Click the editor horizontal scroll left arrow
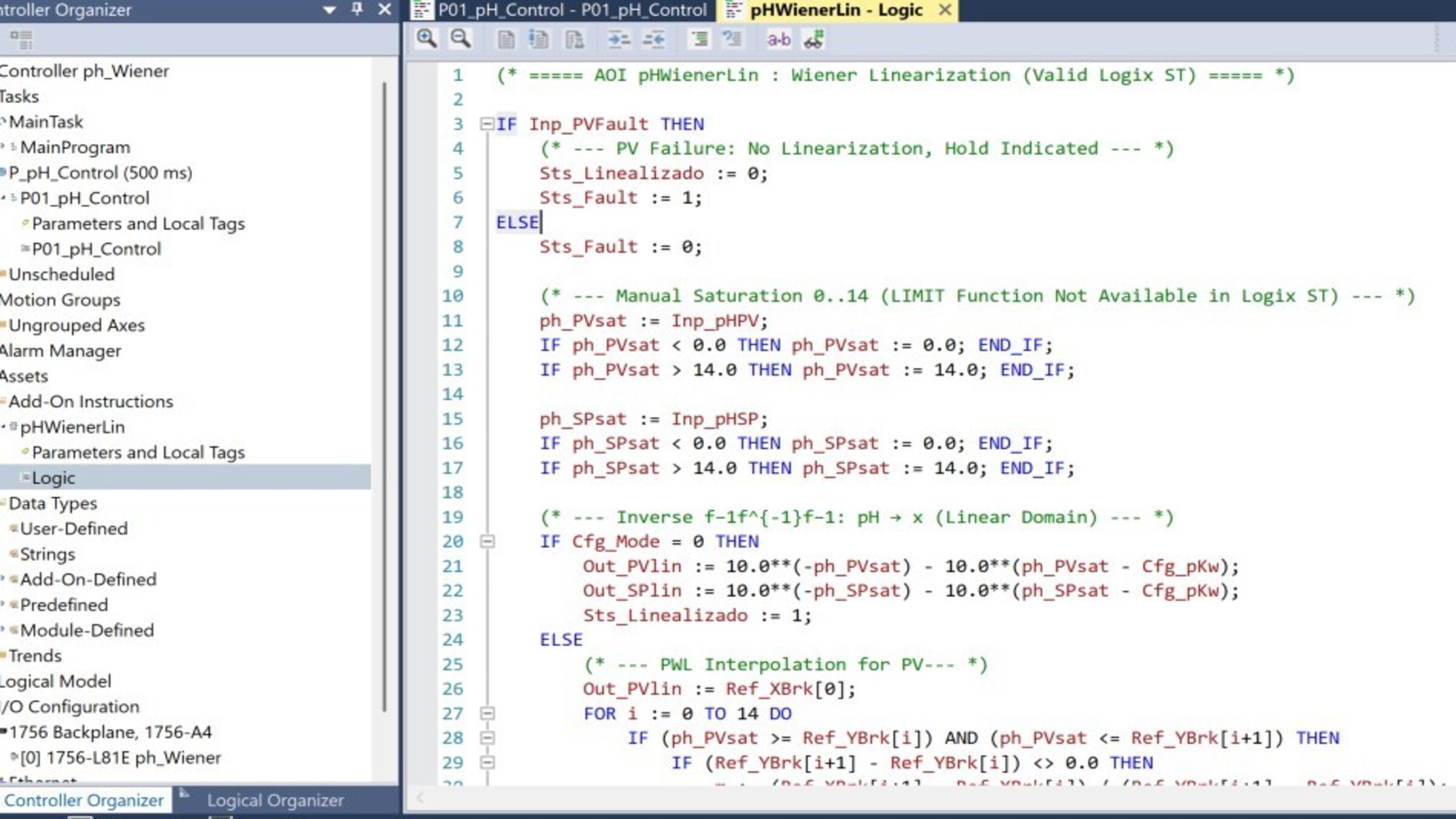Viewport: 1456px width, 819px height. coord(420,798)
